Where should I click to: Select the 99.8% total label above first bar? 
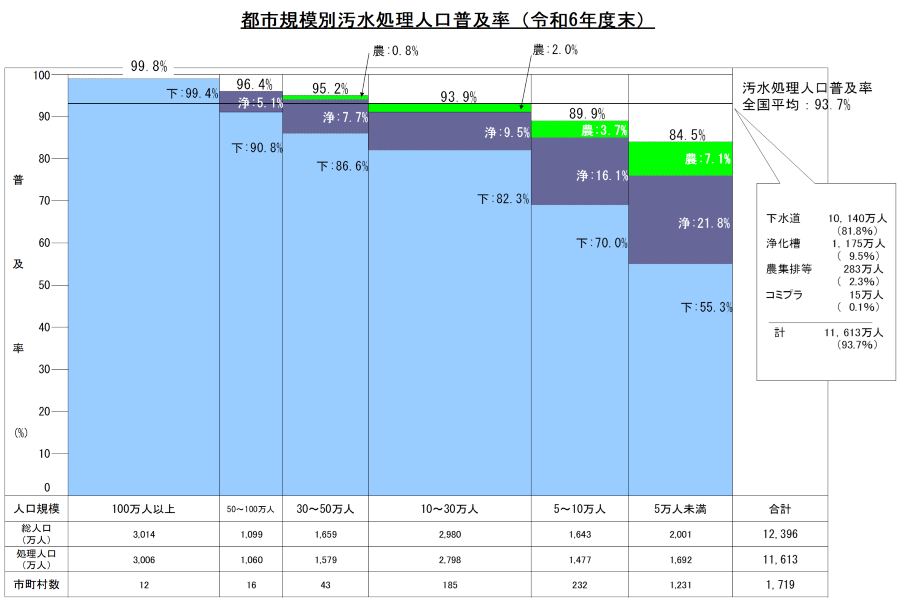pos(148,67)
